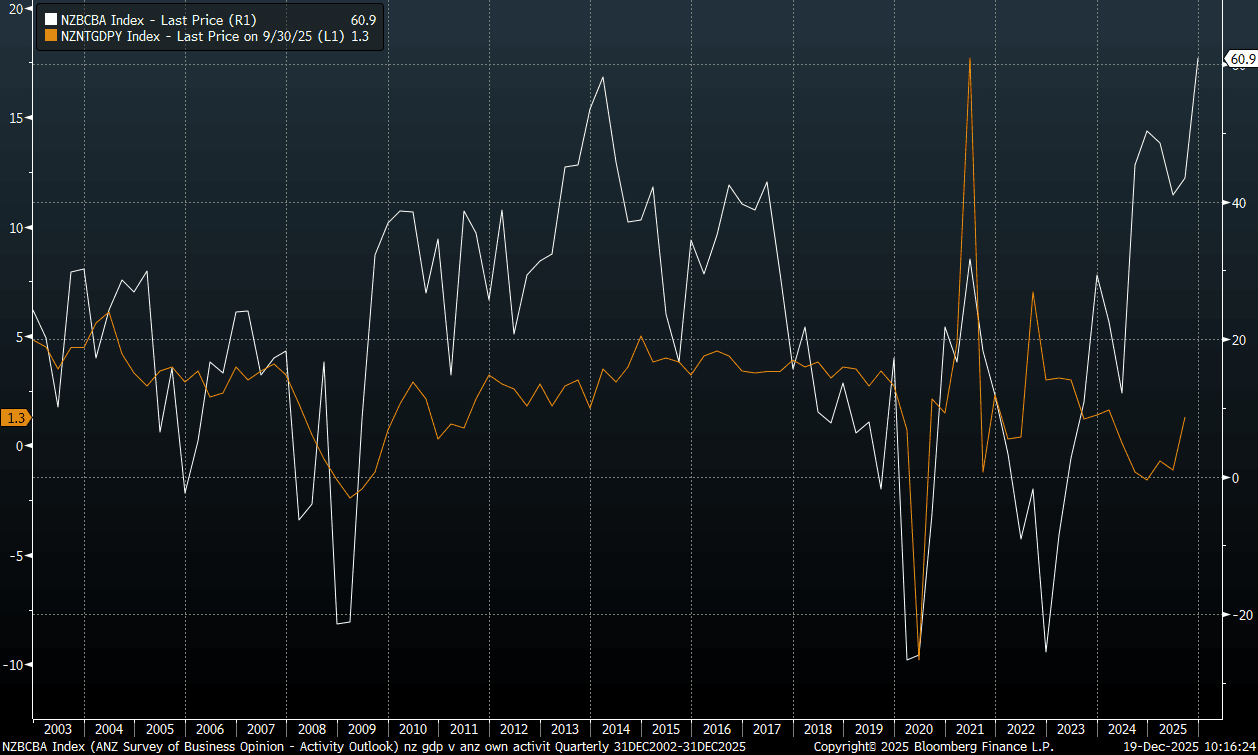Click the -10 tick on left axis
Viewport: 1258px width, 755px height.
[13, 664]
